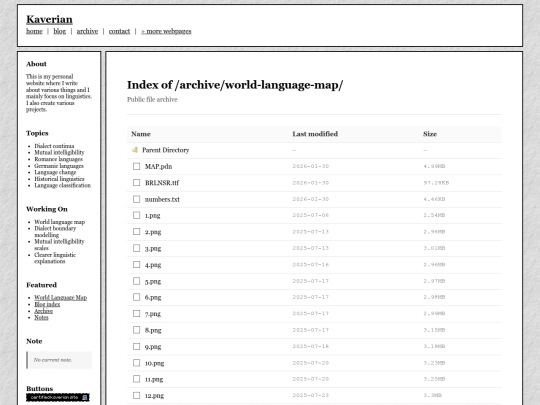
Task: Open the 1.png file link
Action: click(153, 216)
